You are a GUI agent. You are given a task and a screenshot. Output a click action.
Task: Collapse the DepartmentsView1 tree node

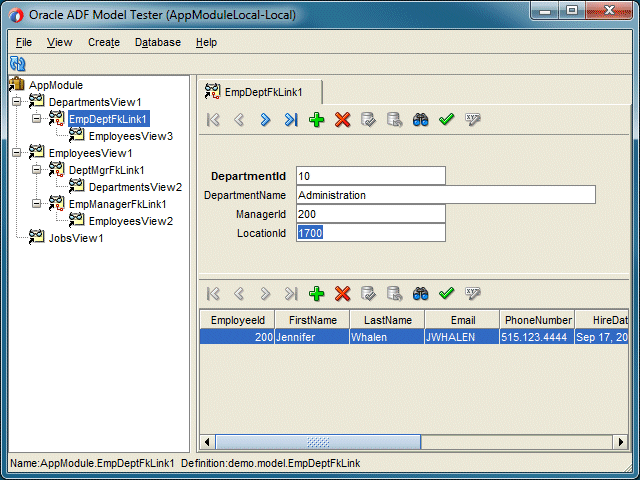pos(16,101)
